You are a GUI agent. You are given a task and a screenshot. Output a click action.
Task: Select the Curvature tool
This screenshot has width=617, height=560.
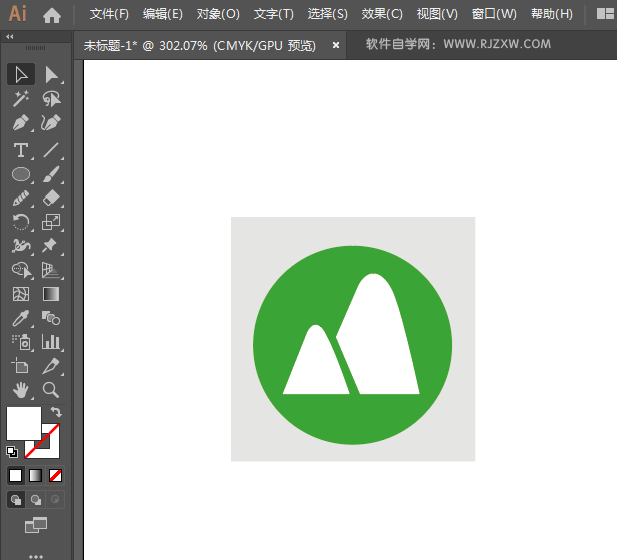pyautogui.click(x=52, y=123)
